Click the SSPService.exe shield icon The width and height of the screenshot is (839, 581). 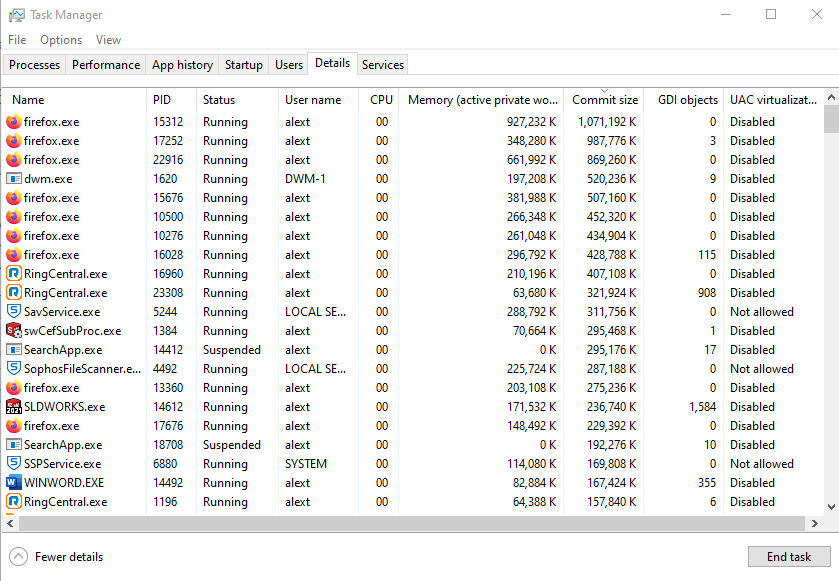14,464
